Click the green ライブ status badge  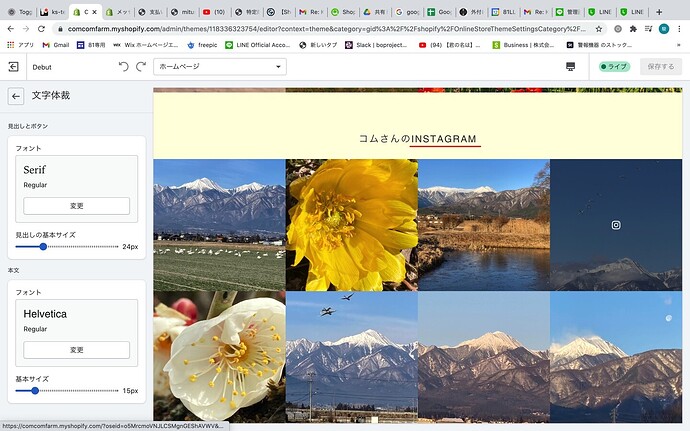(x=614, y=67)
